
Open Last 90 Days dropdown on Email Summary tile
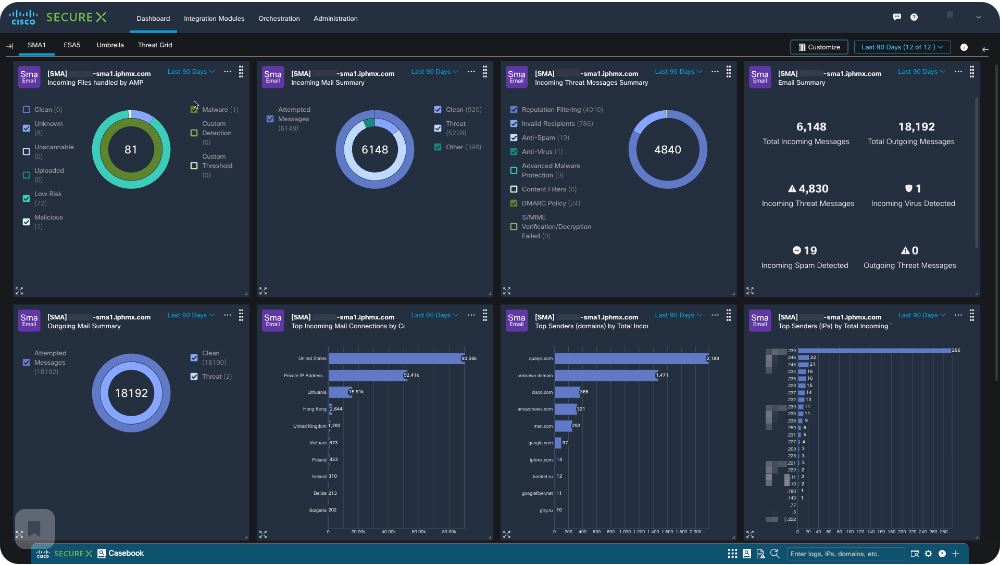pos(921,72)
